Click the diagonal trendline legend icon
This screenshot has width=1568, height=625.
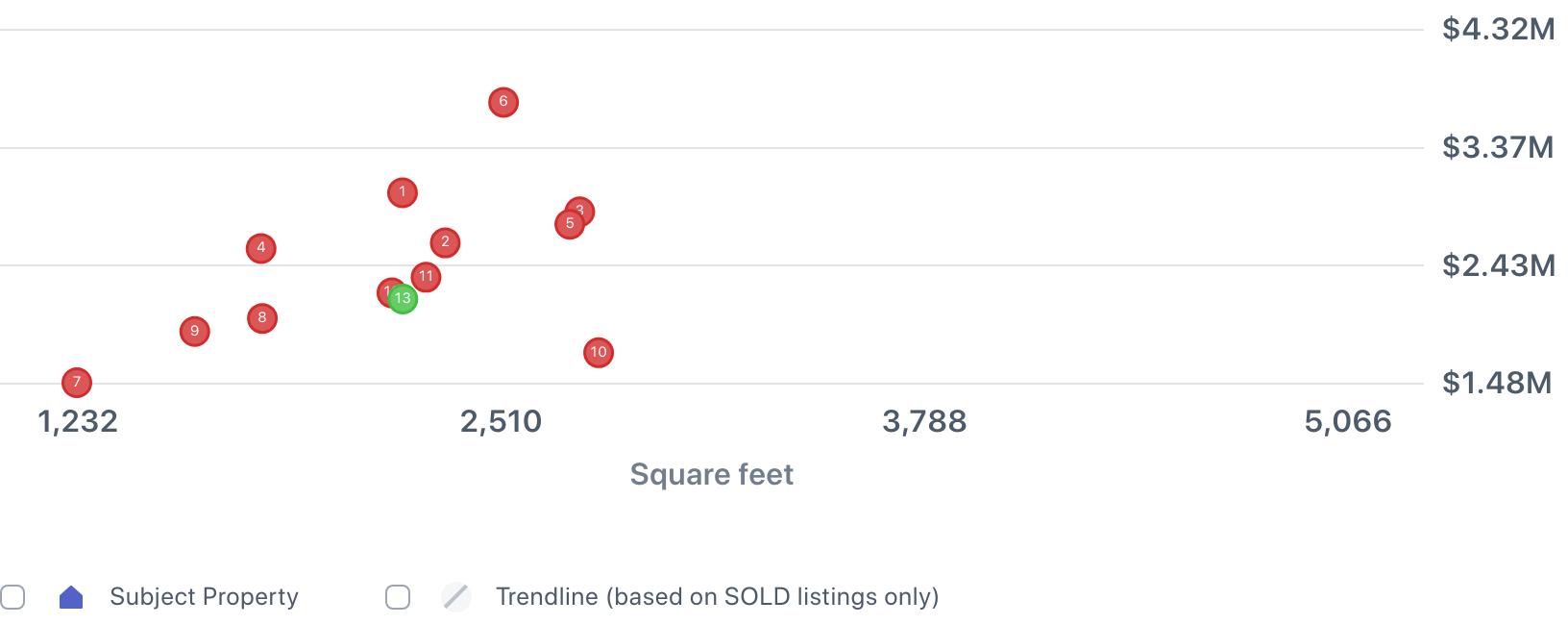pos(456,597)
